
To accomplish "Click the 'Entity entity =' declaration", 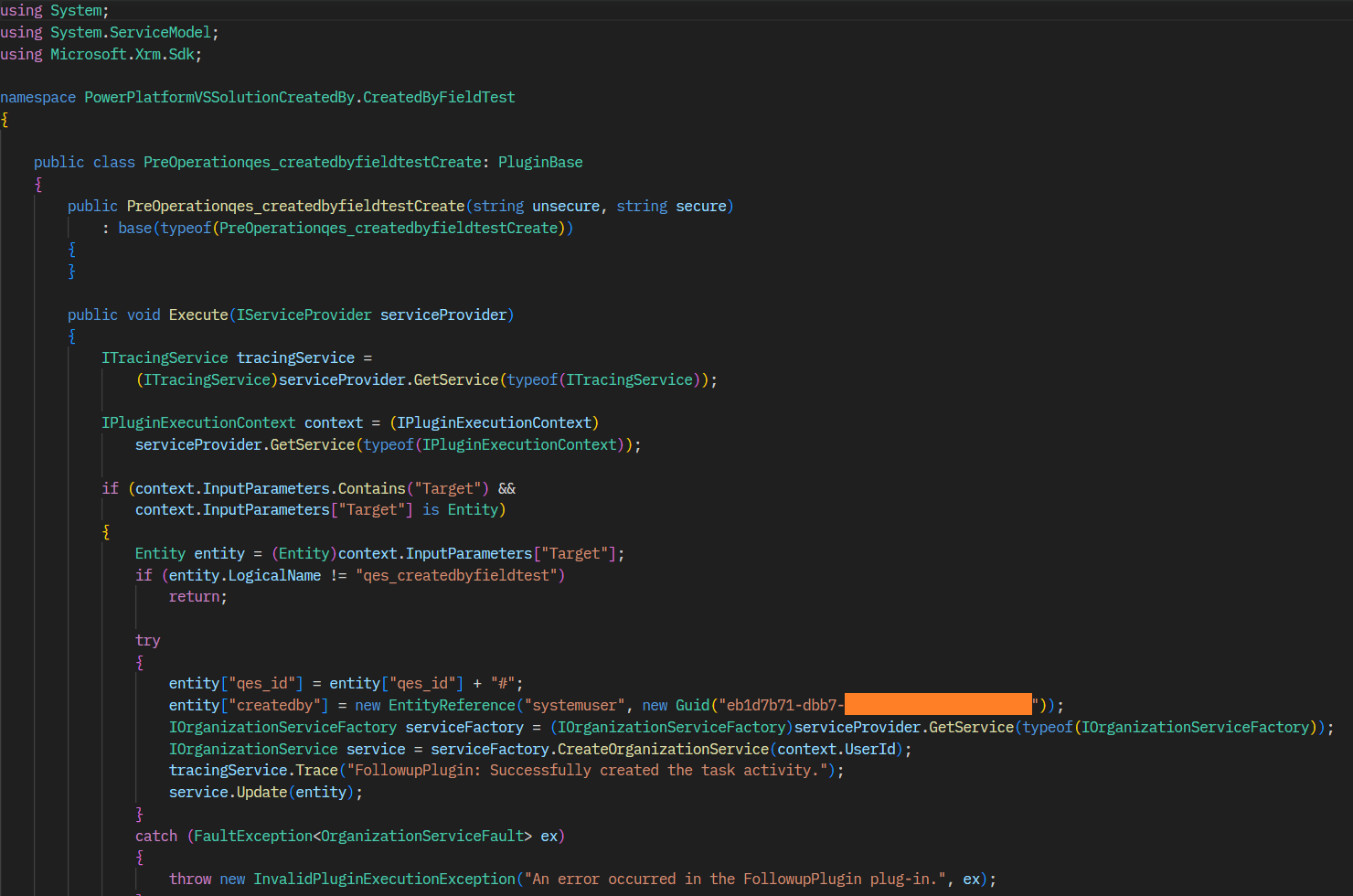I will [x=198, y=554].
